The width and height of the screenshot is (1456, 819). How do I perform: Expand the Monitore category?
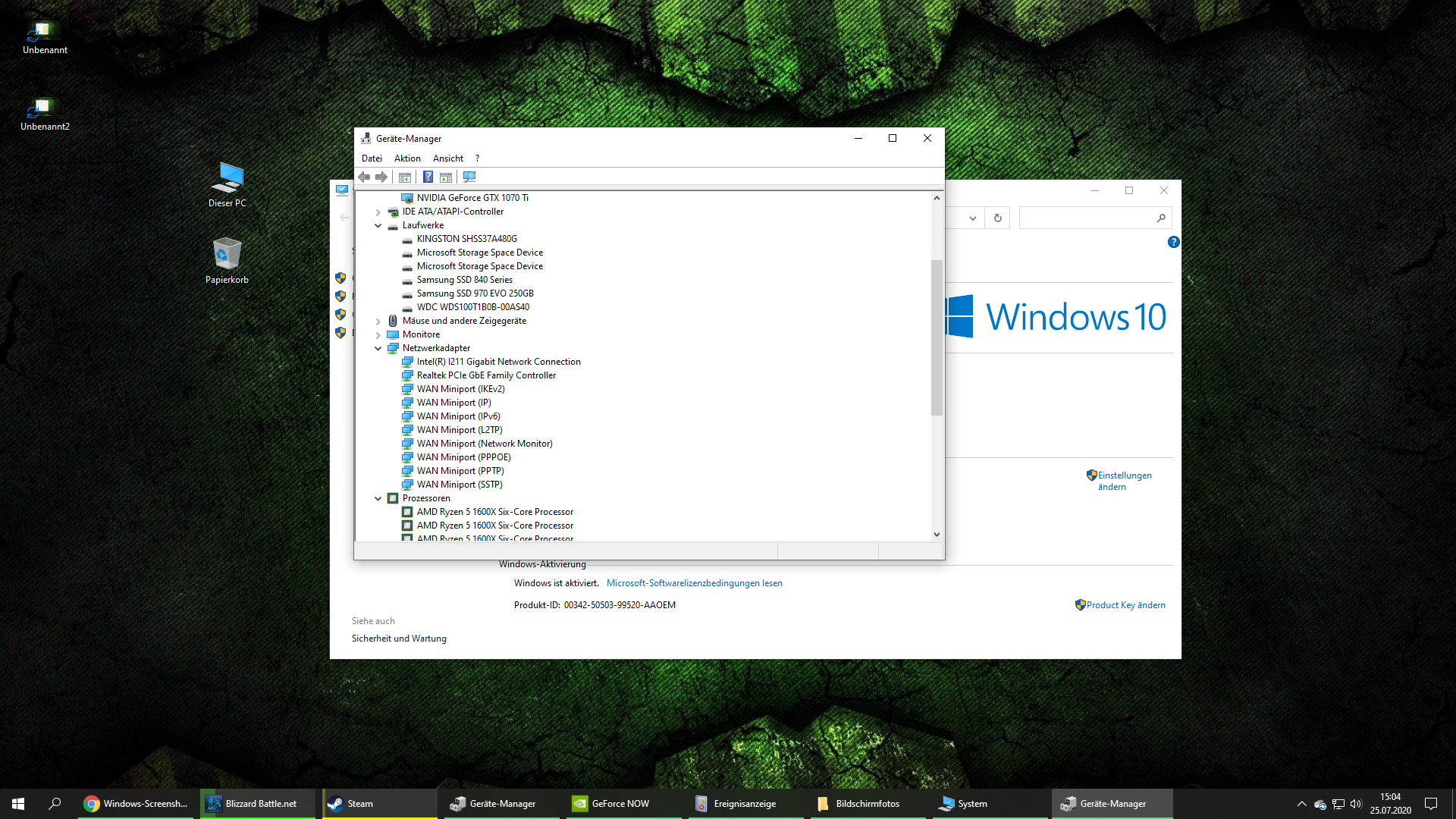click(x=378, y=334)
